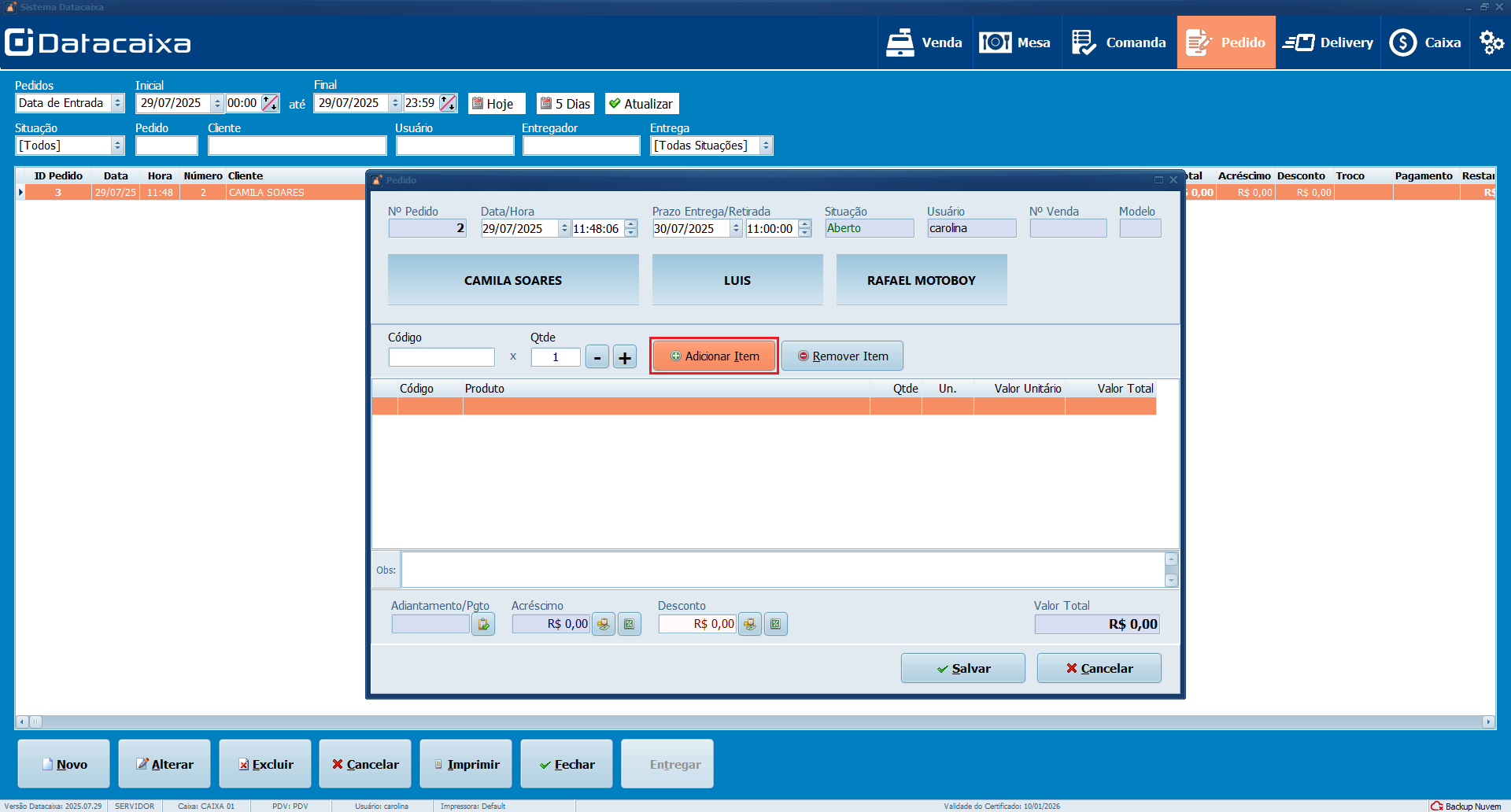
Task: Toggle the Inicial time reset icon
Action: coord(270,103)
